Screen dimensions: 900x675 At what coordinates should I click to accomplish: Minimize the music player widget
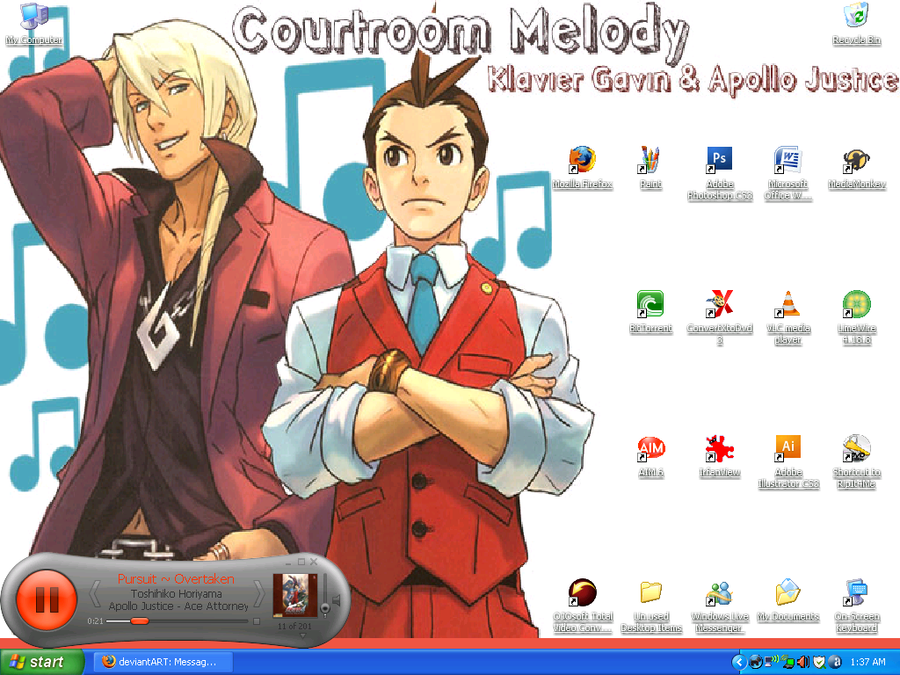click(289, 562)
